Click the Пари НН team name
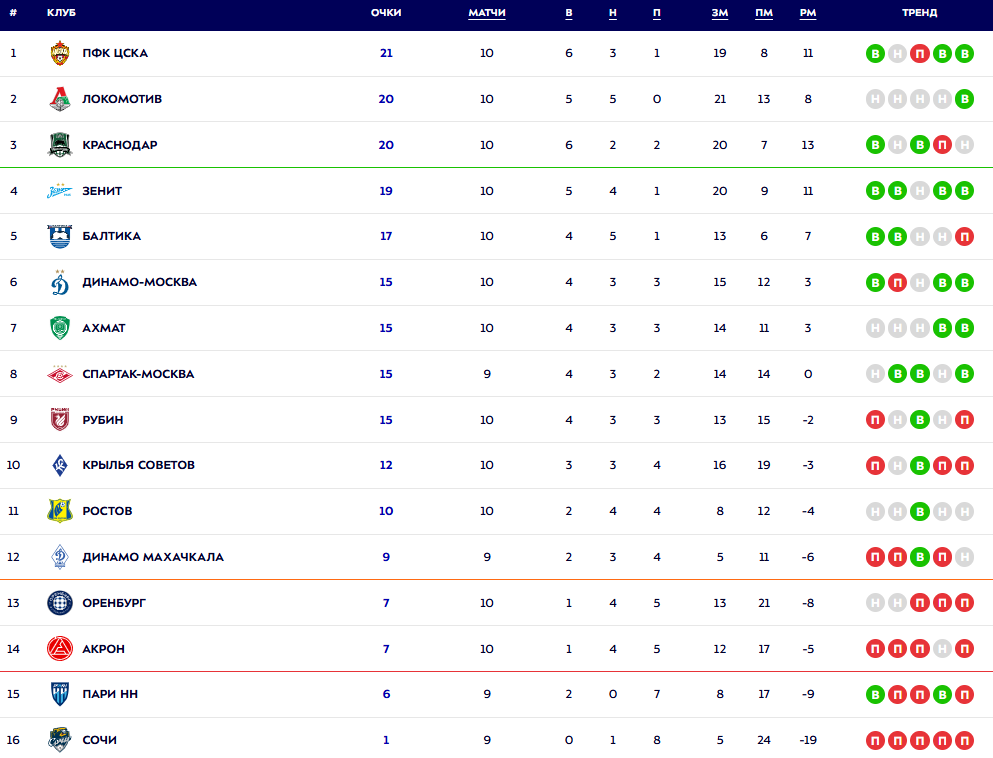993x758 pixels. (110, 694)
